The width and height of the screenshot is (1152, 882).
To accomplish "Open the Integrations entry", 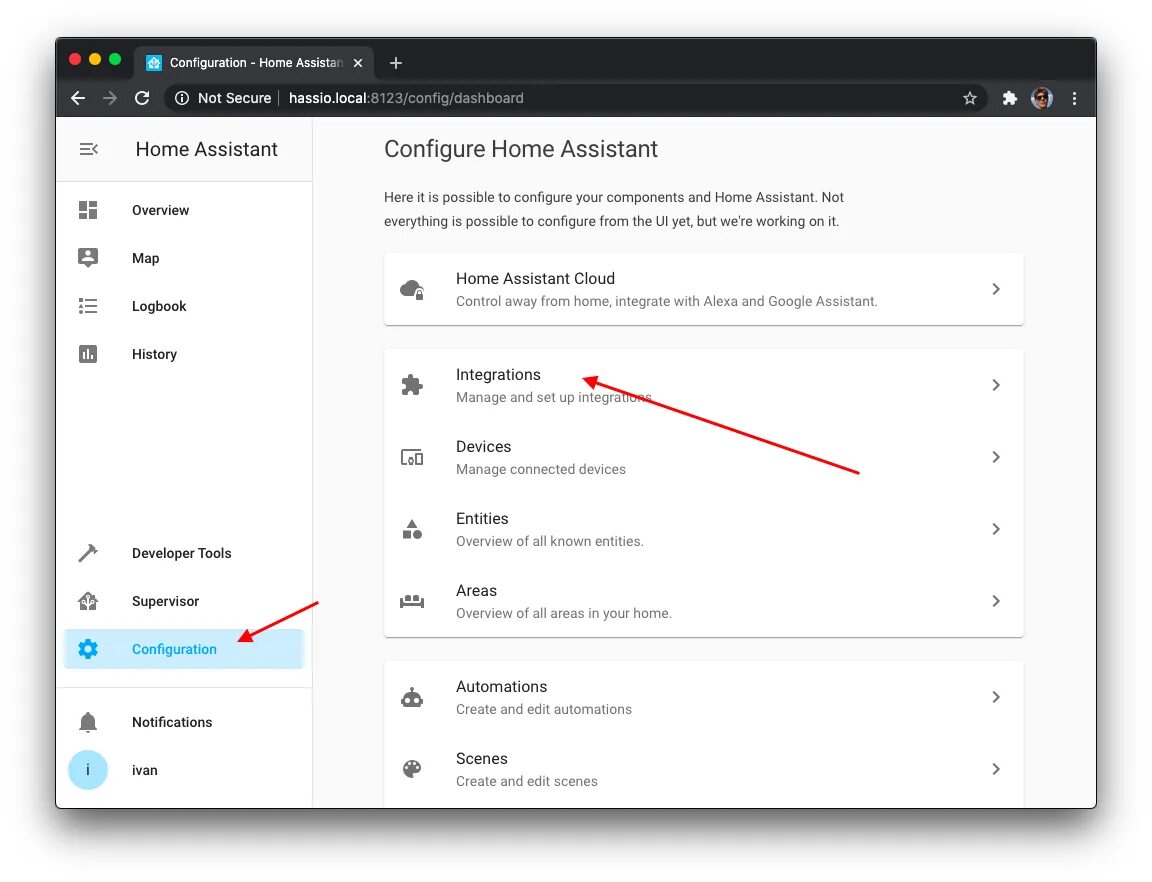I will (704, 385).
